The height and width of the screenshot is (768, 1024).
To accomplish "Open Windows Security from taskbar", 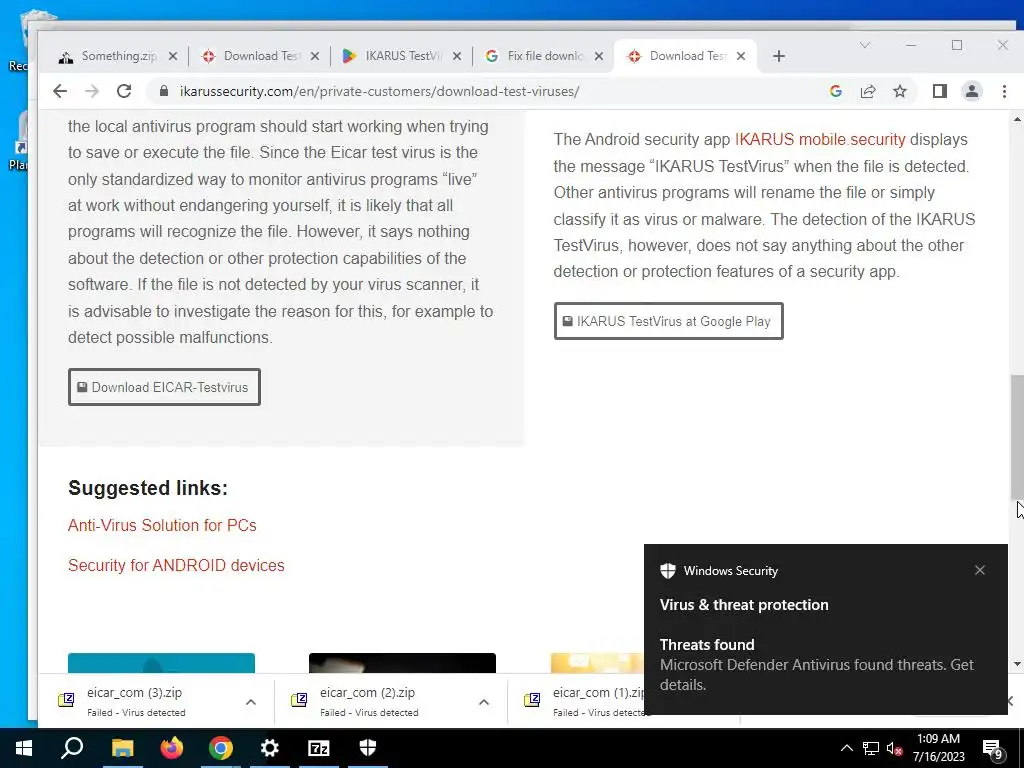I will click(x=368, y=748).
